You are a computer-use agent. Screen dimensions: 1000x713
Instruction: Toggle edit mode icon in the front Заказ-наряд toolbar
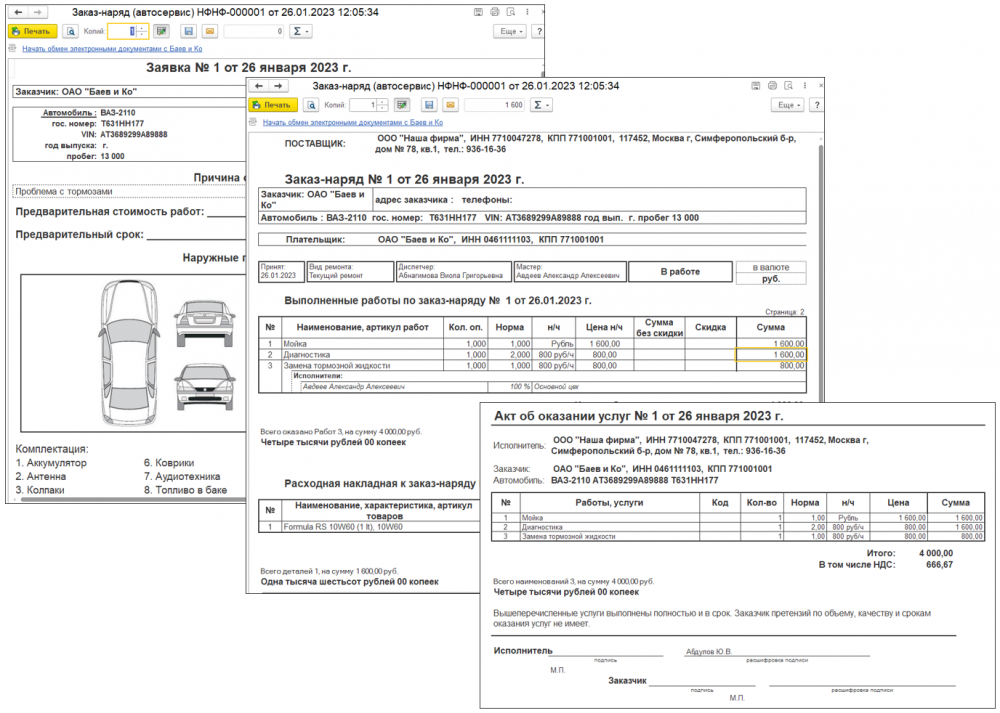402,105
